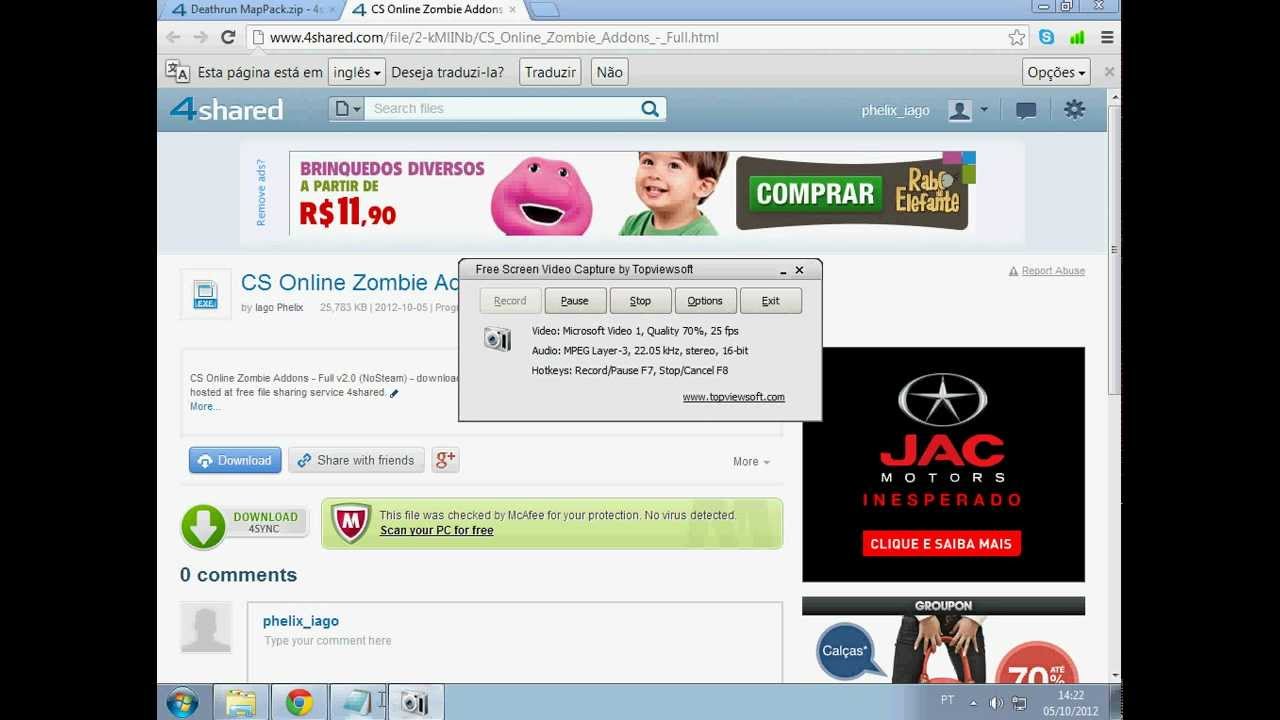Expand the search file type dropdown

click(x=346, y=109)
